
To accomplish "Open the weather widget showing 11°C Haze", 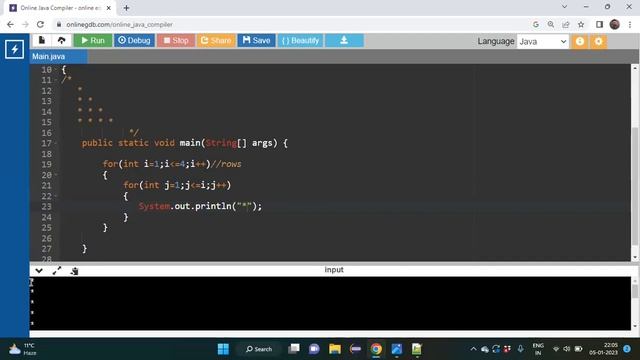I will (23, 349).
